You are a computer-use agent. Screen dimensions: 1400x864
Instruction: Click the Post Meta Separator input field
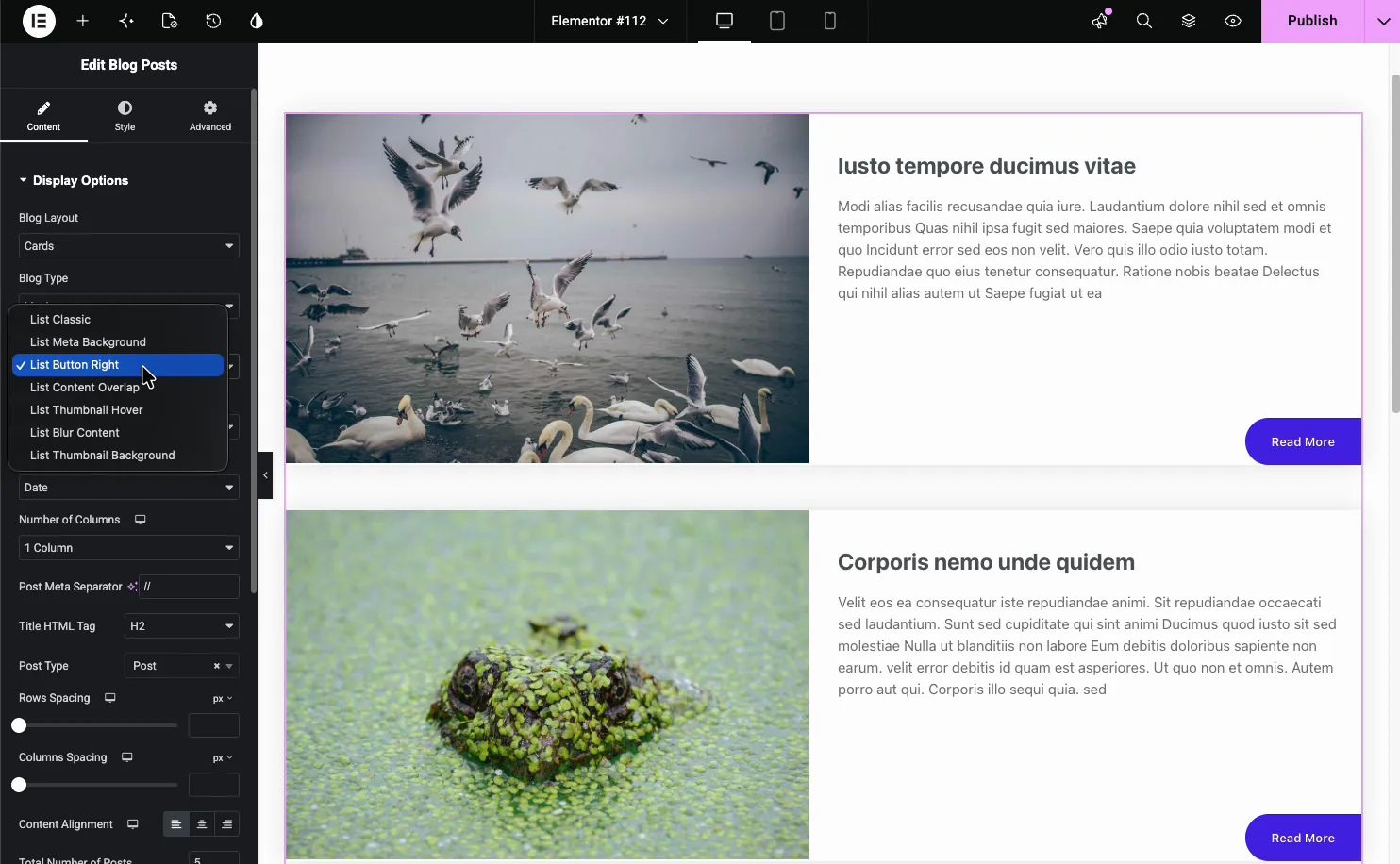coord(189,587)
